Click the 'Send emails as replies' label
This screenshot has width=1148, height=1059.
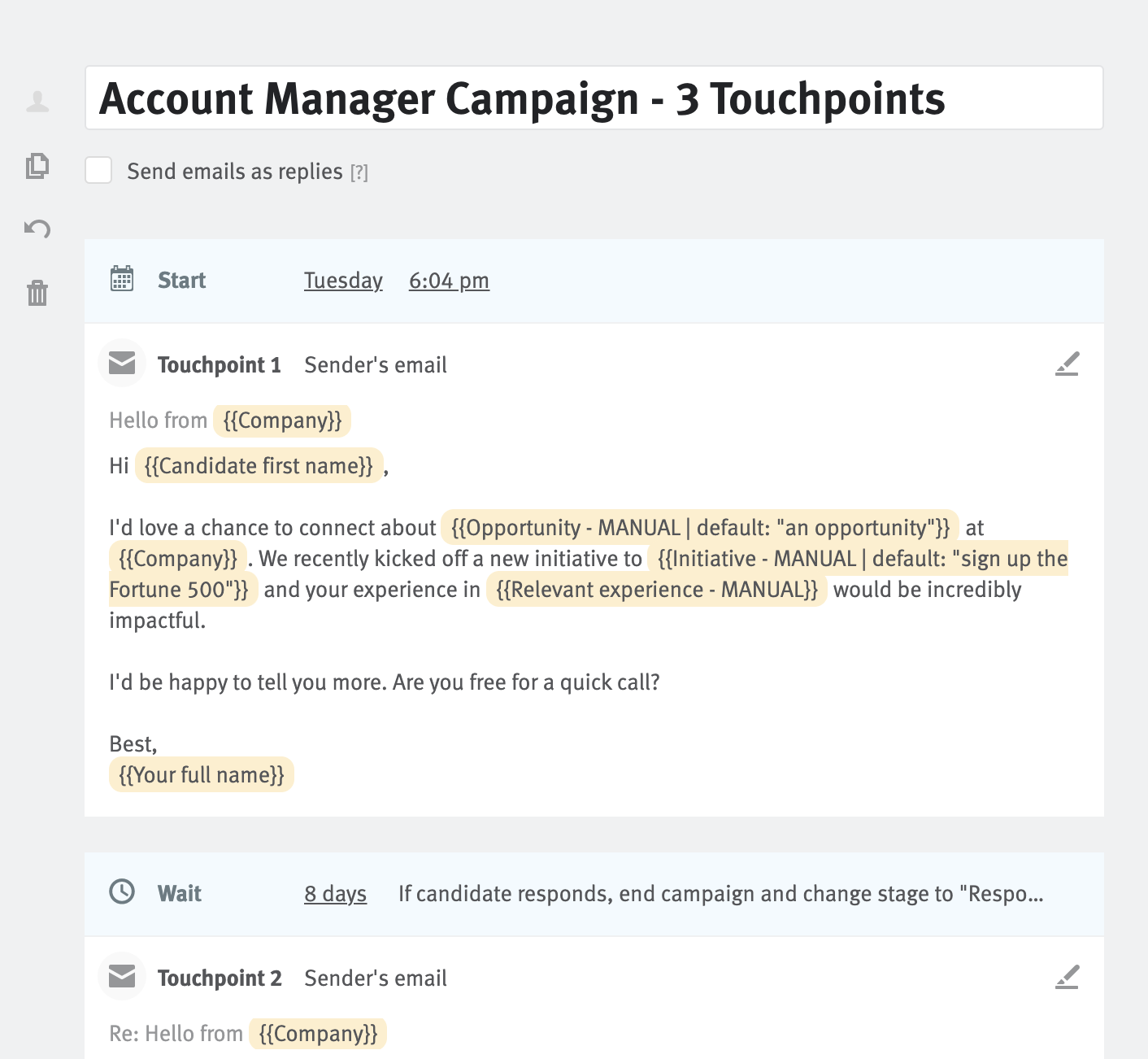[235, 172]
